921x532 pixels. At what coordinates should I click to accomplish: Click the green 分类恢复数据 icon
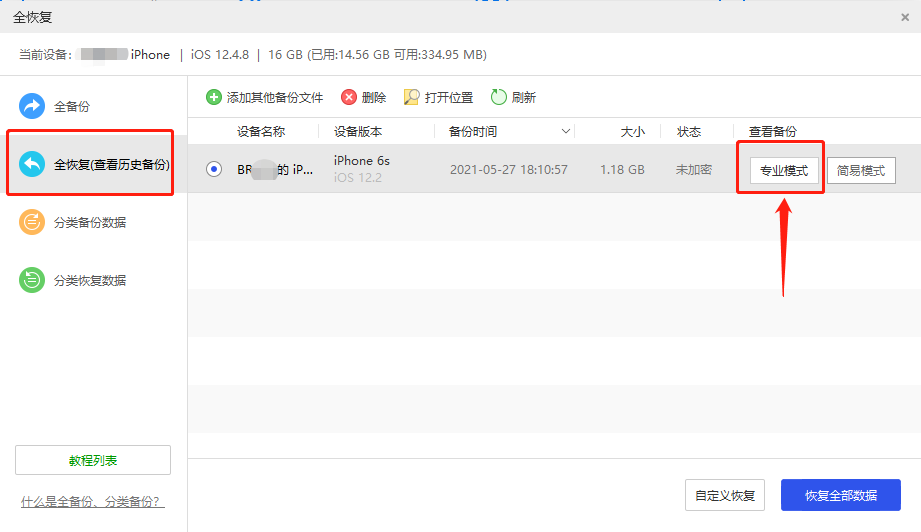click(x=32, y=280)
